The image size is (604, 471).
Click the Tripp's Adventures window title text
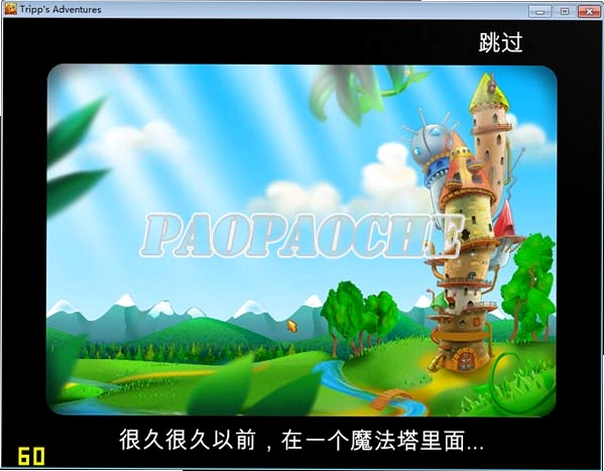61,9
